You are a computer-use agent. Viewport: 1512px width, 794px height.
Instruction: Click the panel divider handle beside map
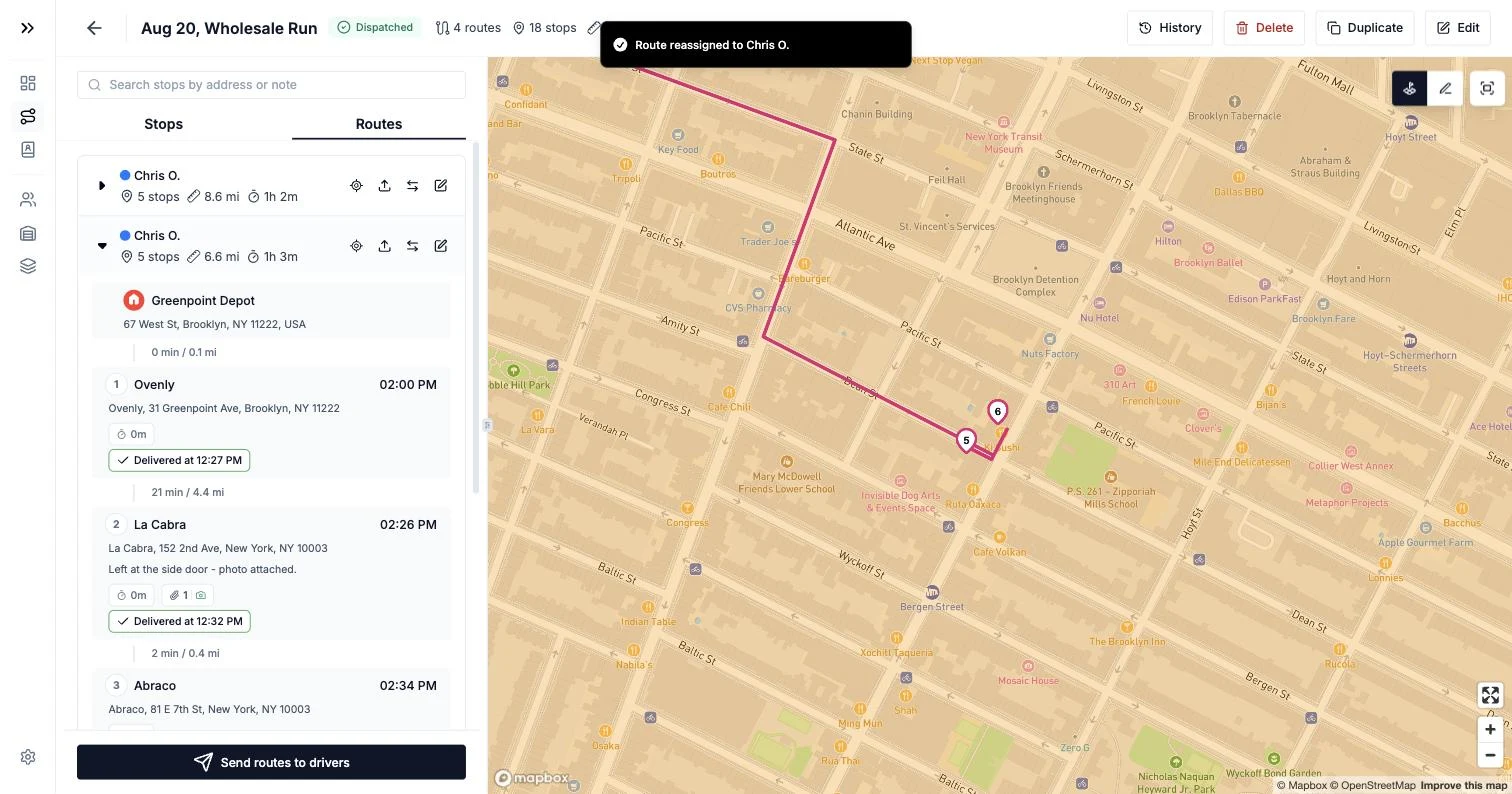tap(487, 425)
